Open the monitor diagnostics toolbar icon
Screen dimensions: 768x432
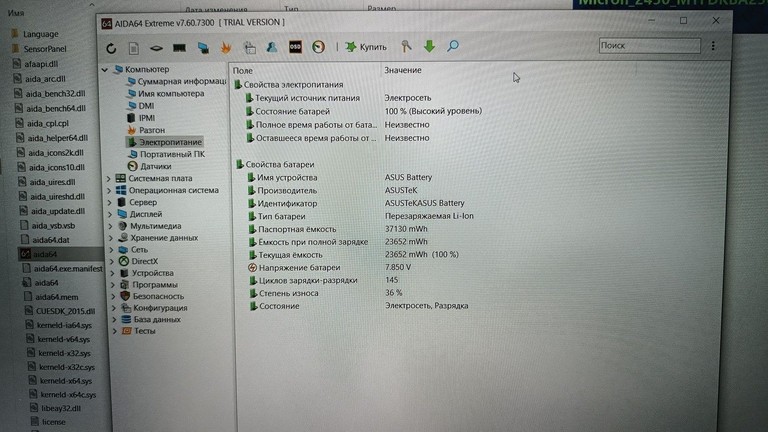coord(203,48)
